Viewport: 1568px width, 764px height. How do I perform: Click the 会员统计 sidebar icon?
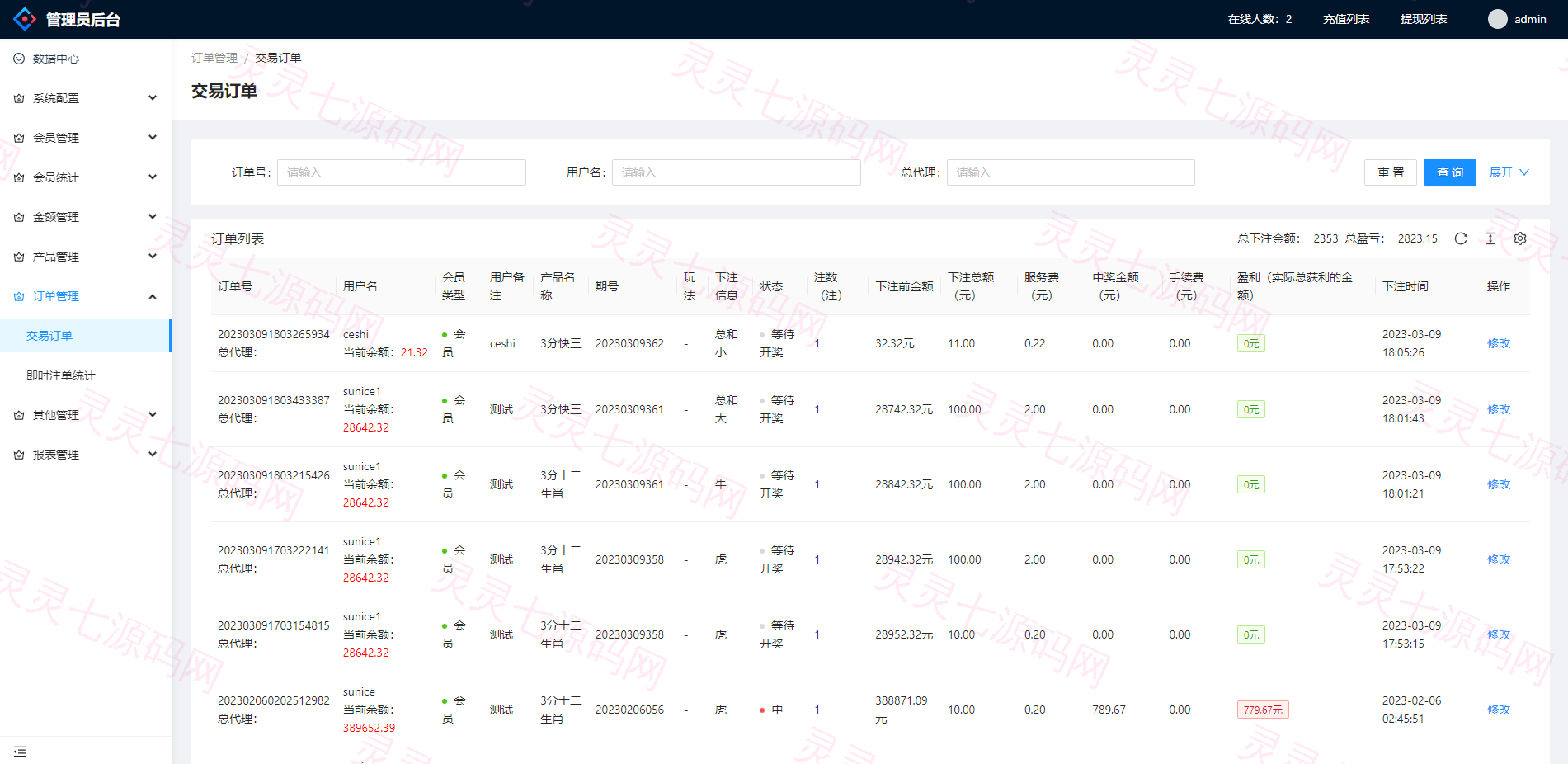tap(19, 177)
